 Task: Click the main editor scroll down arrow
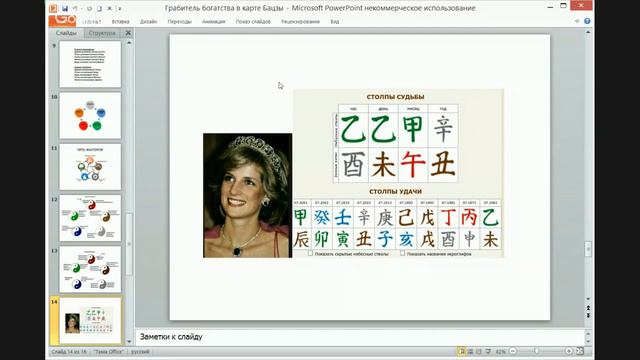(x=588, y=299)
